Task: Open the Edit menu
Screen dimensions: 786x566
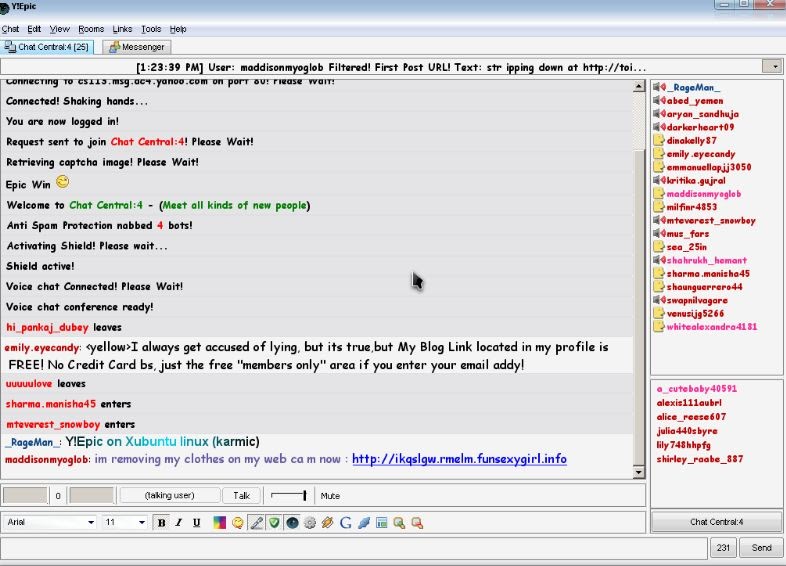Action: (x=34, y=29)
